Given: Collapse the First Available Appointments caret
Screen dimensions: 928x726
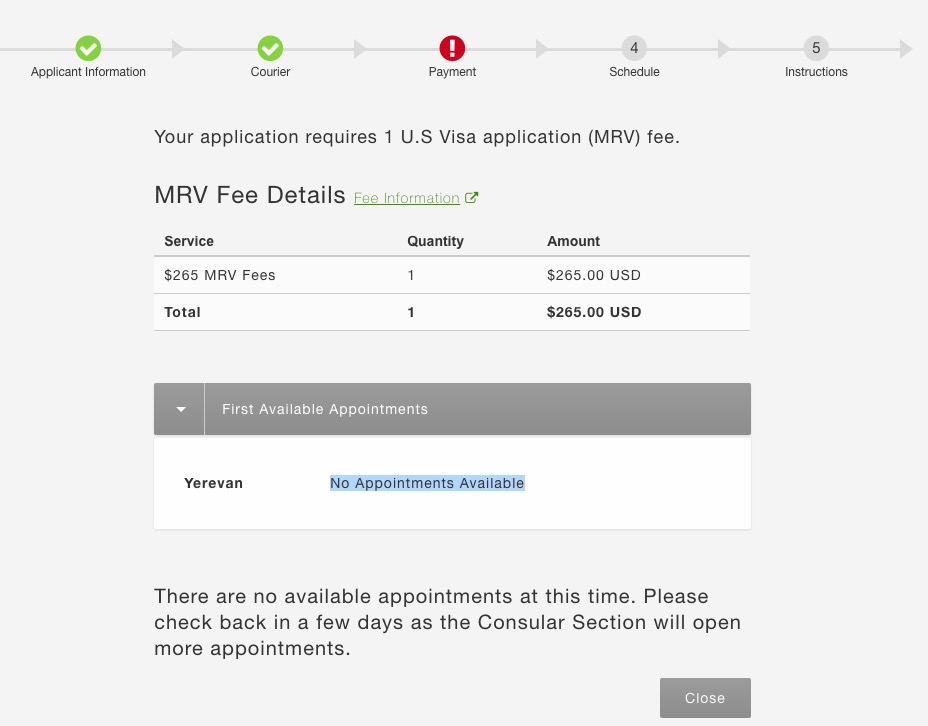Looking at the screenshot, I should pos(181,409).
